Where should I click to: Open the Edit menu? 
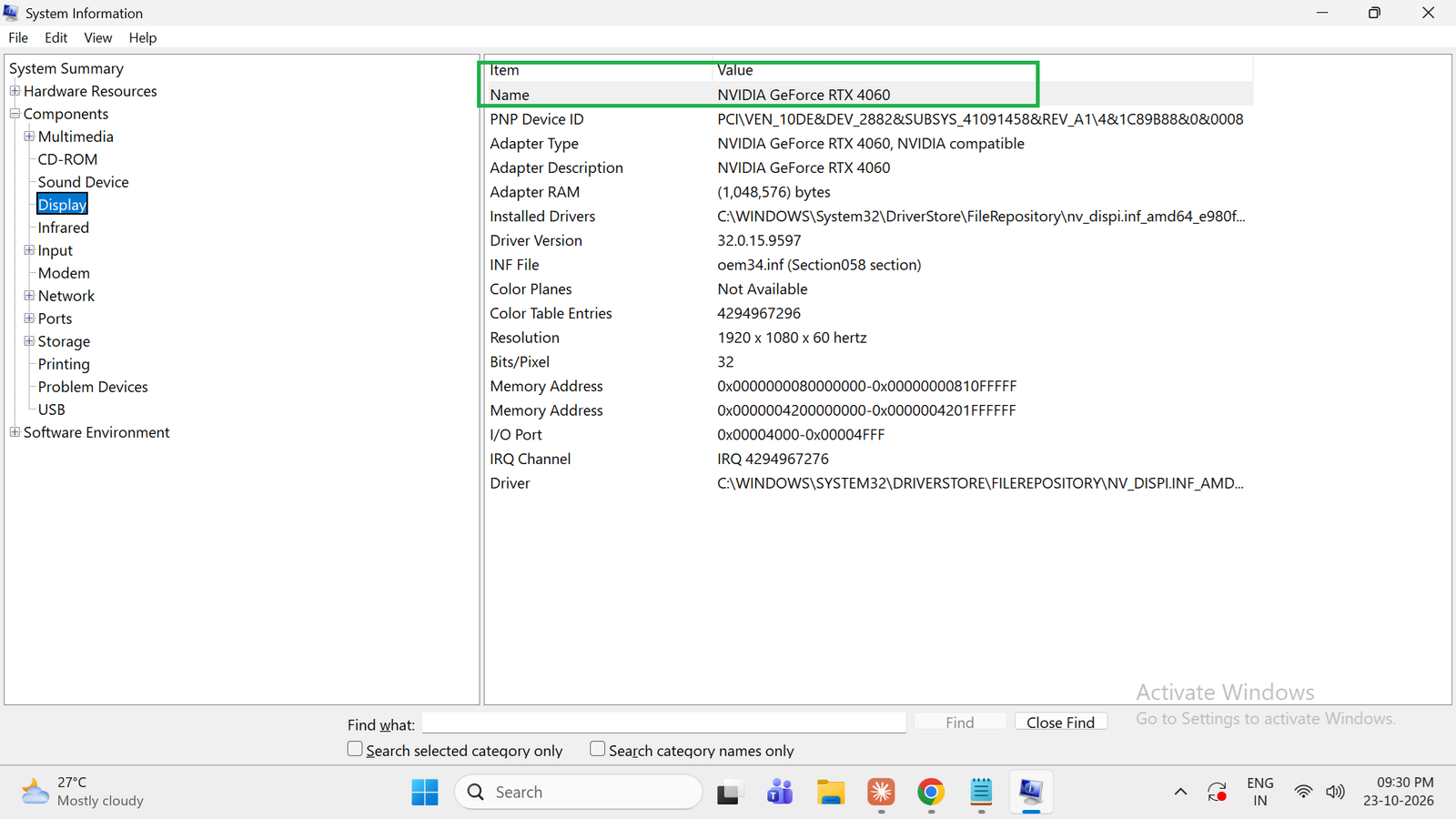pyautogui.click(x=56, y=37)
